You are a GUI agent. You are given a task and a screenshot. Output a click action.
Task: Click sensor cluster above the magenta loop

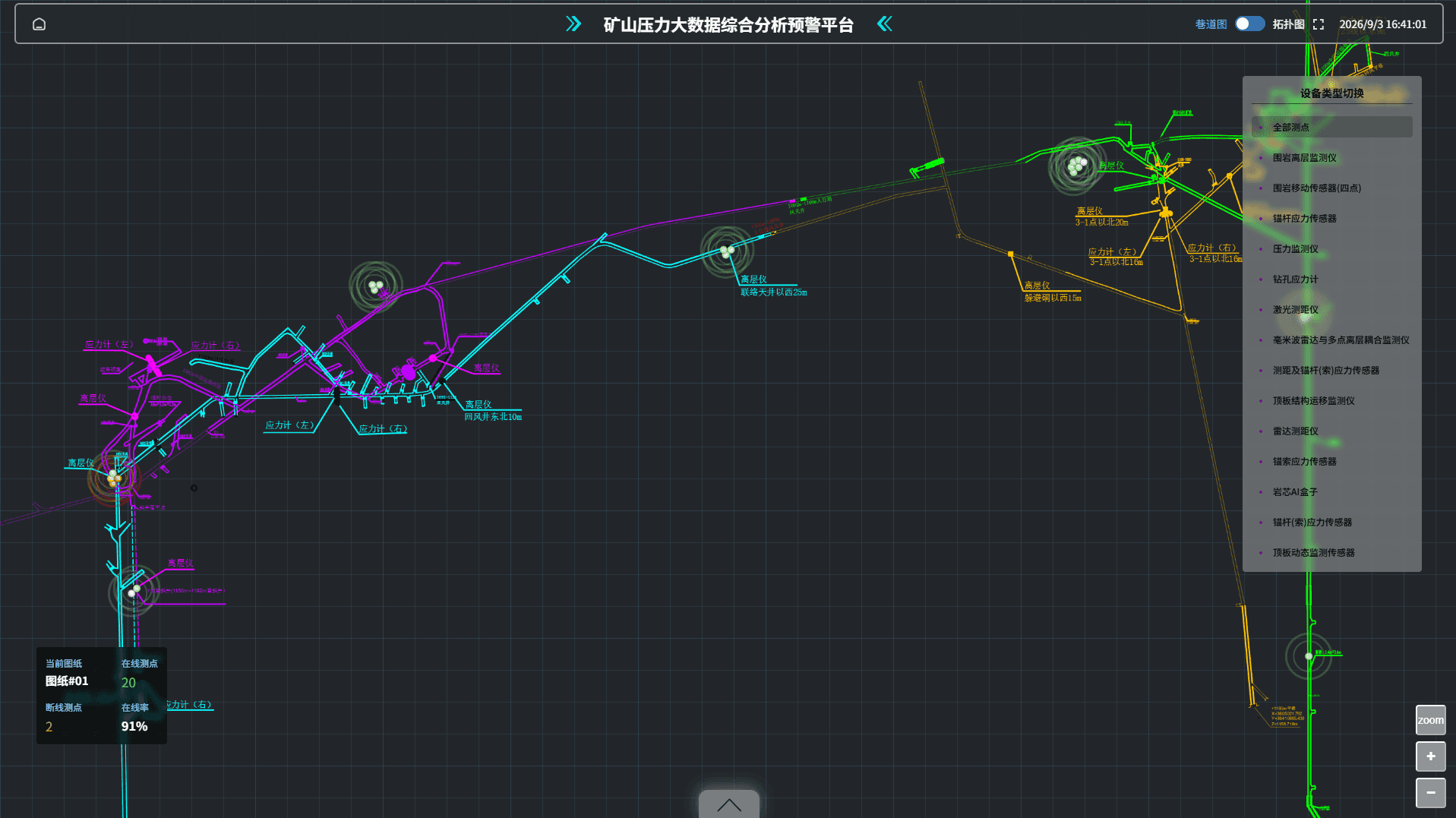(x=375, y=286)
